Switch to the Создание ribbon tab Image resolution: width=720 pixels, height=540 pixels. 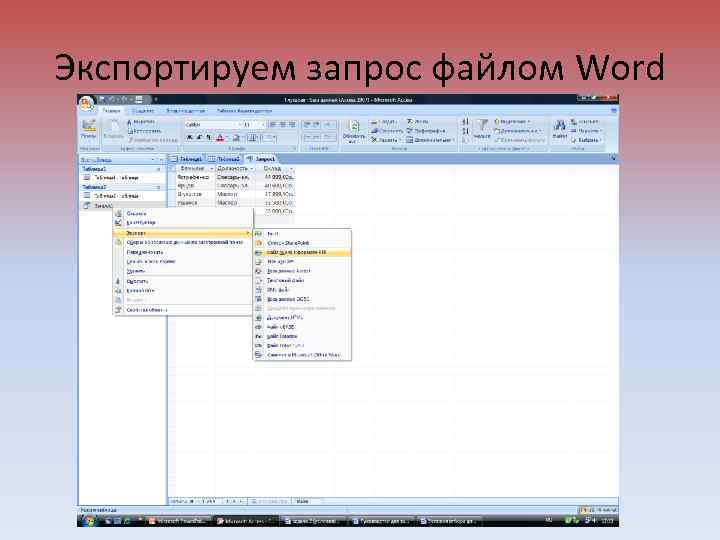(143, 111)
